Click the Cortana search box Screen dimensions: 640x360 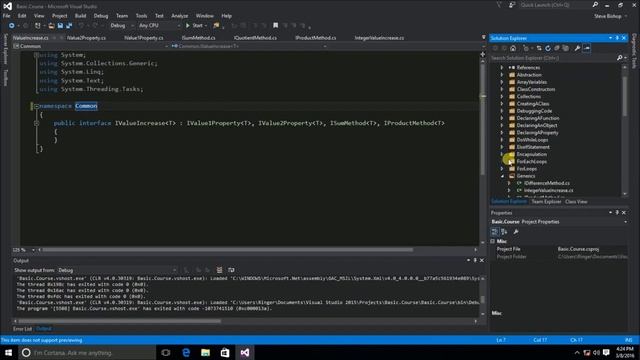87,353
